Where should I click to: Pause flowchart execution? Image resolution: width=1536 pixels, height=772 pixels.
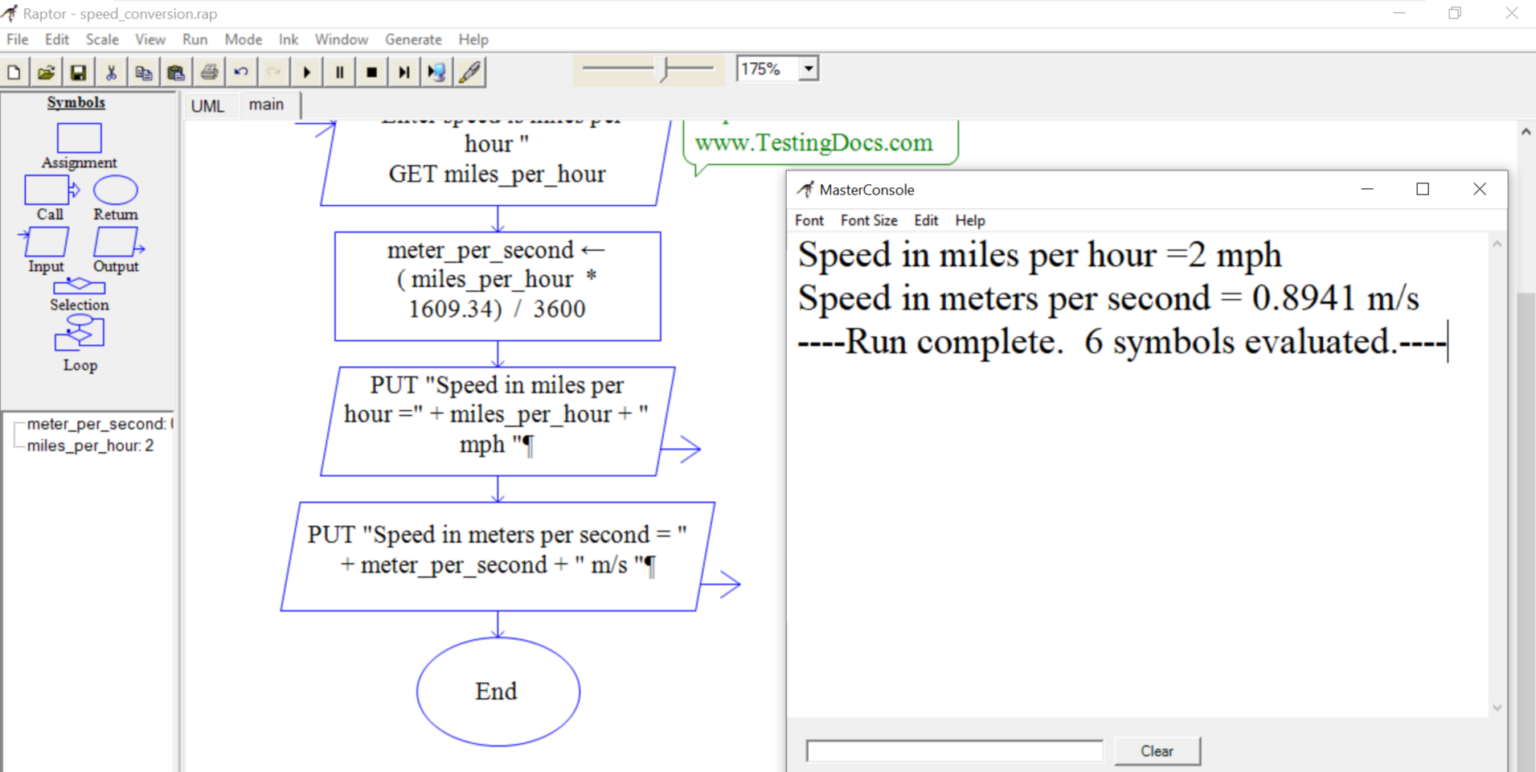338,71
